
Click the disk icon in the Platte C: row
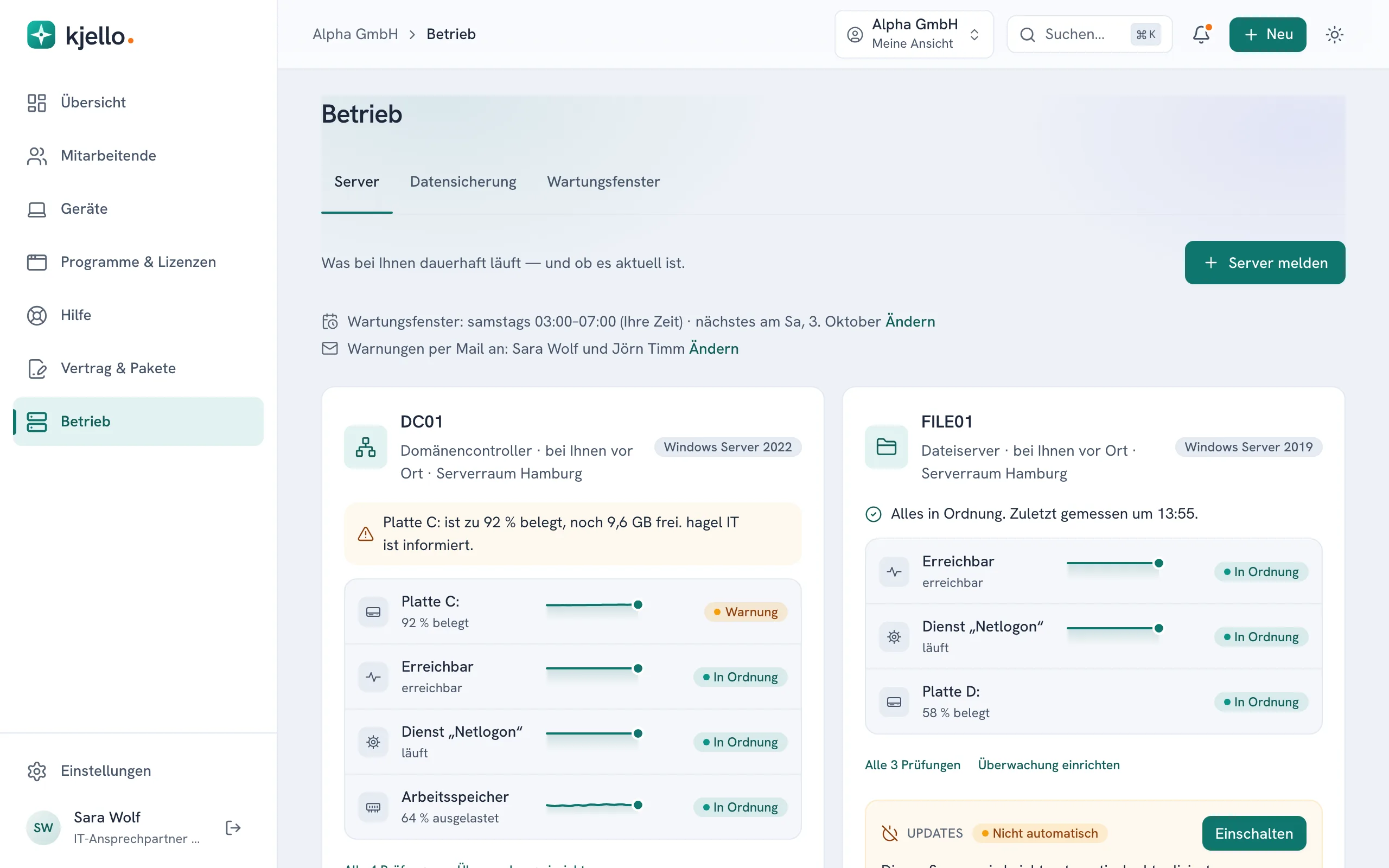click(373, 611)
